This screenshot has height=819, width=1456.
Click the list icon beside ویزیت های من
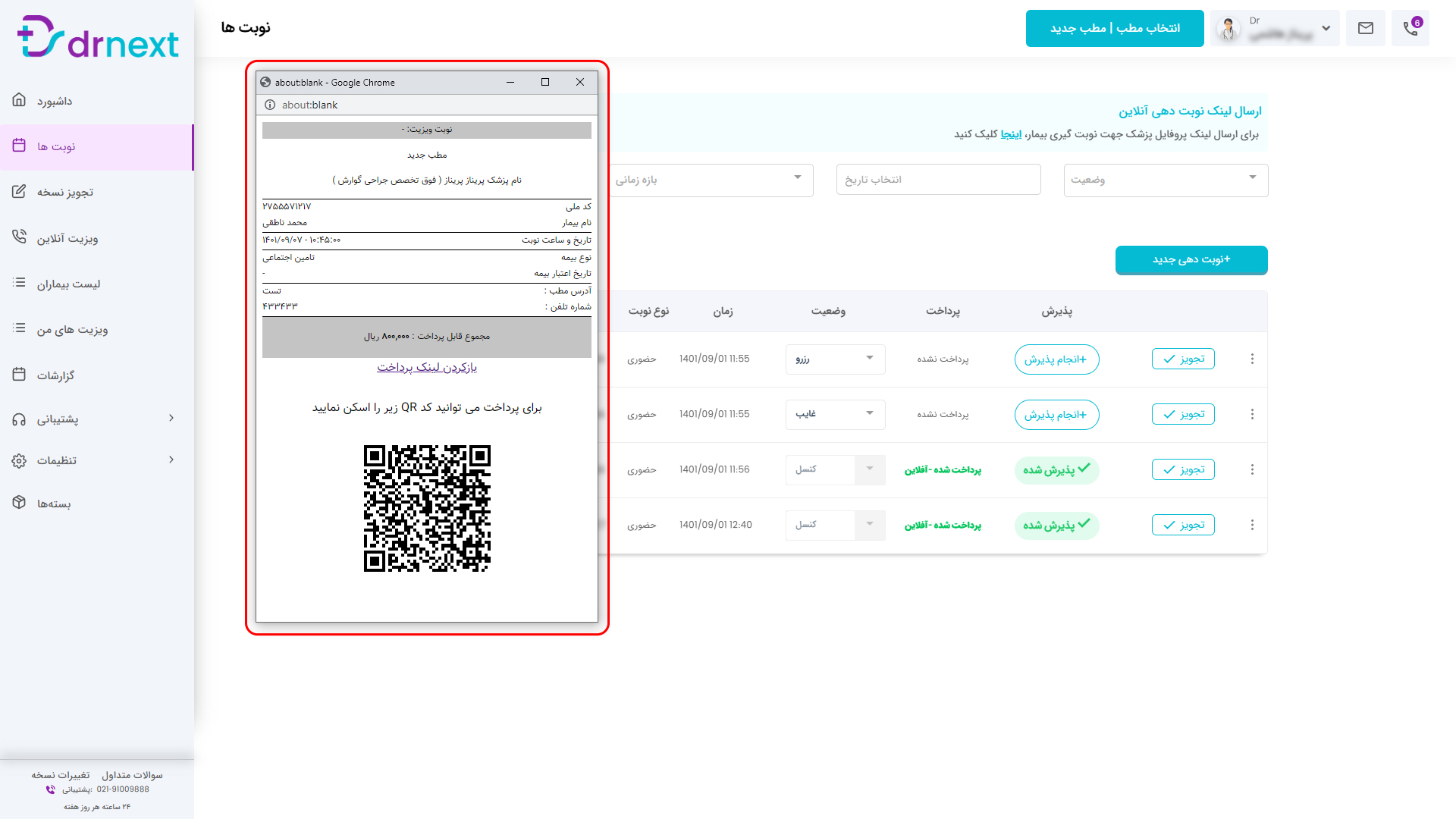pyautogui.click(x=19, y=328)
